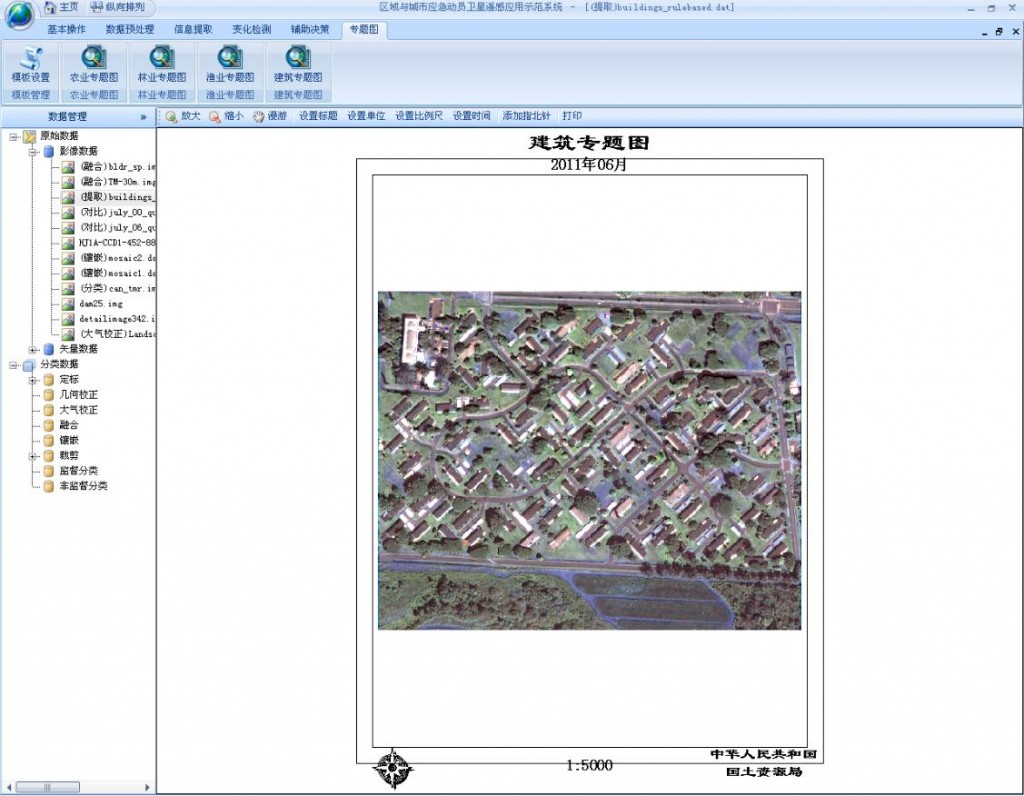Click the 影像数据 database icon
The image size is (1024, 796).
pos(49,151)
